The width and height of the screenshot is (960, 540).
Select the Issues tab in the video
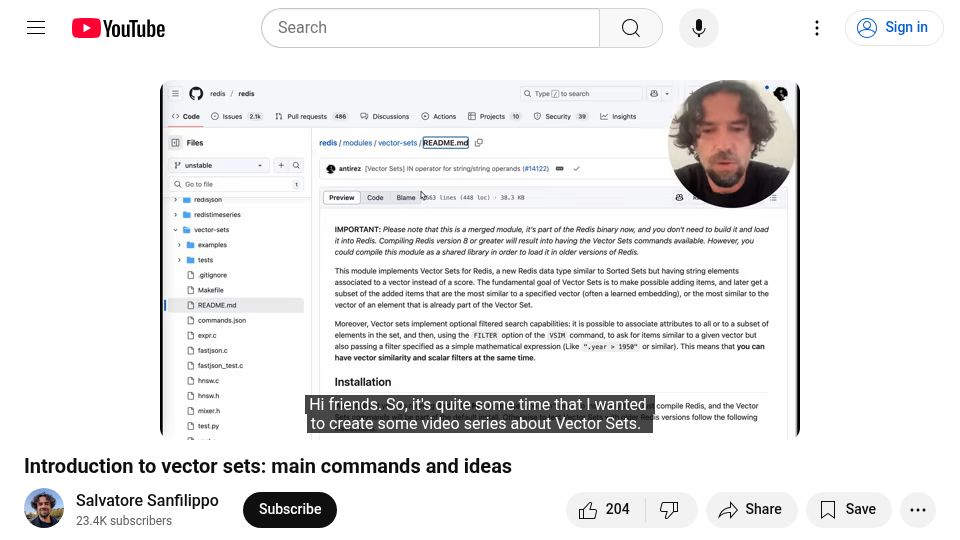(x=236, y=116)
